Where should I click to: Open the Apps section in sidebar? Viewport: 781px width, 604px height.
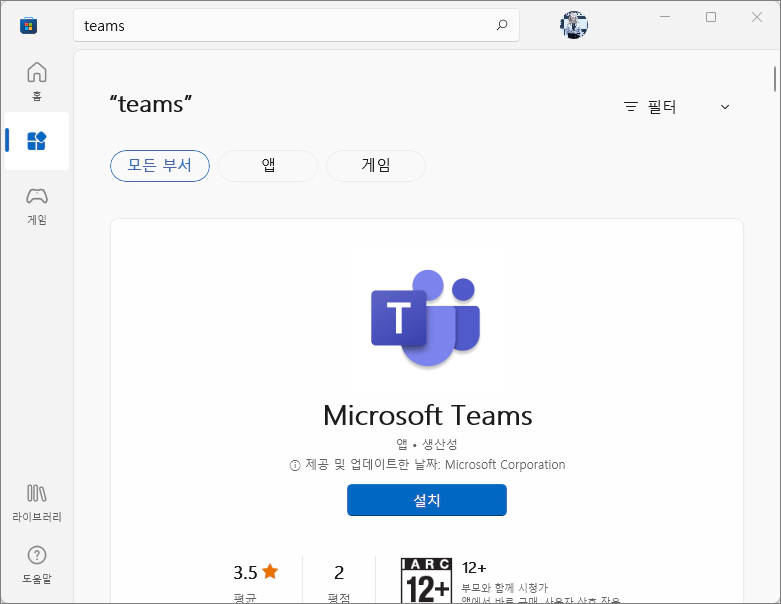(37, 141)
